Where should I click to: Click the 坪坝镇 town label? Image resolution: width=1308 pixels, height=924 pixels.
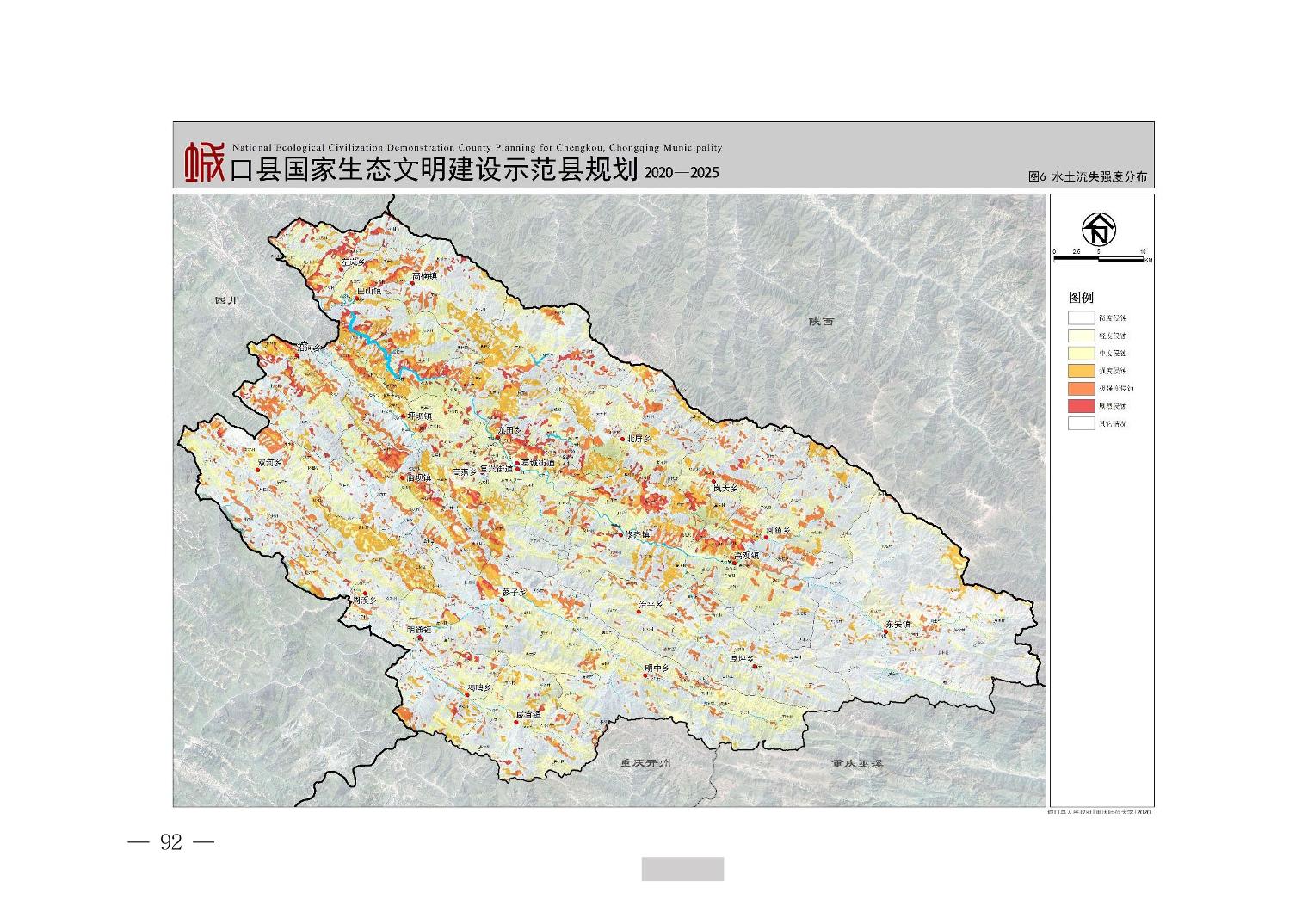419,416
